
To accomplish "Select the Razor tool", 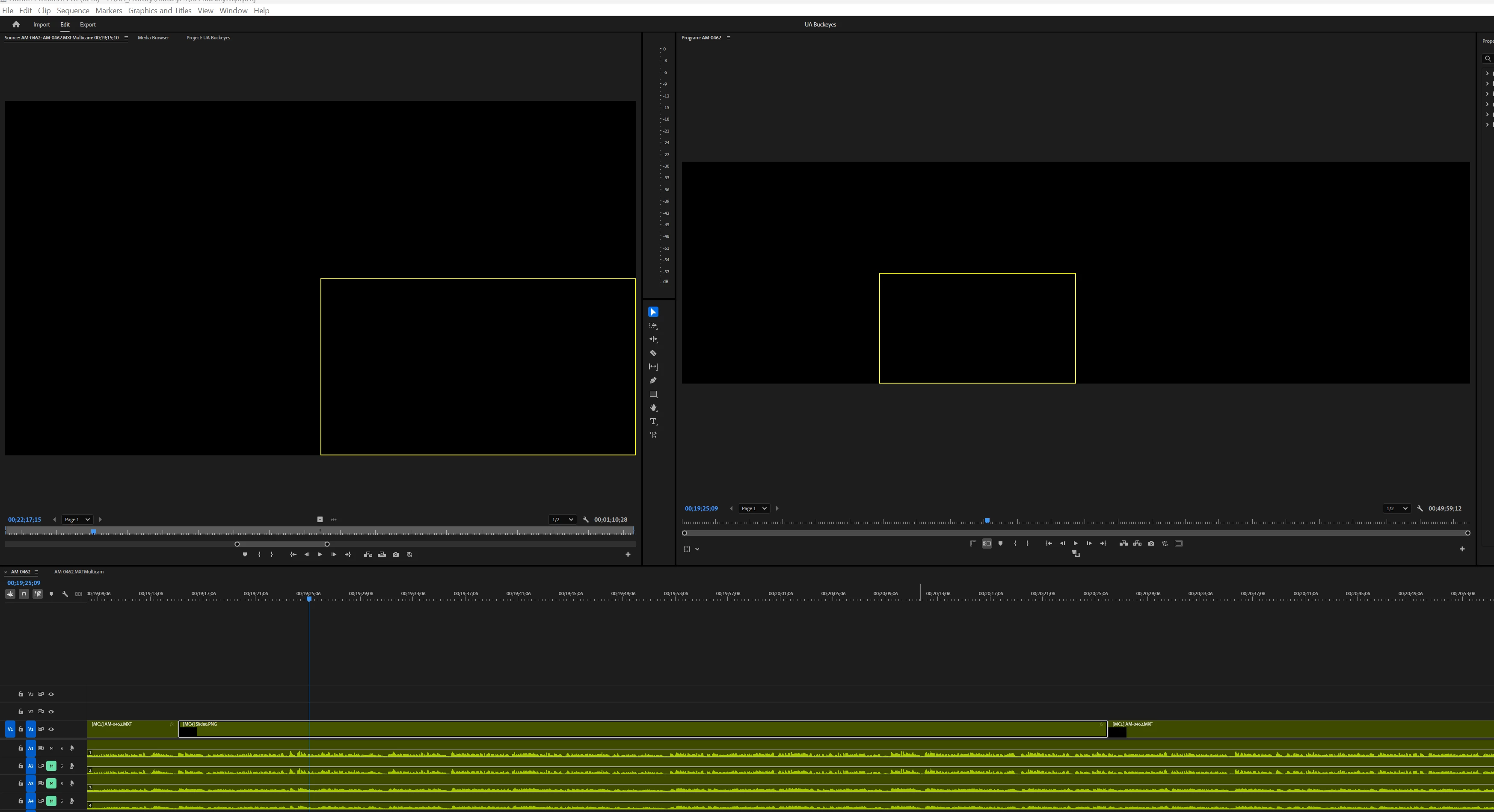I will coord(653,353).
